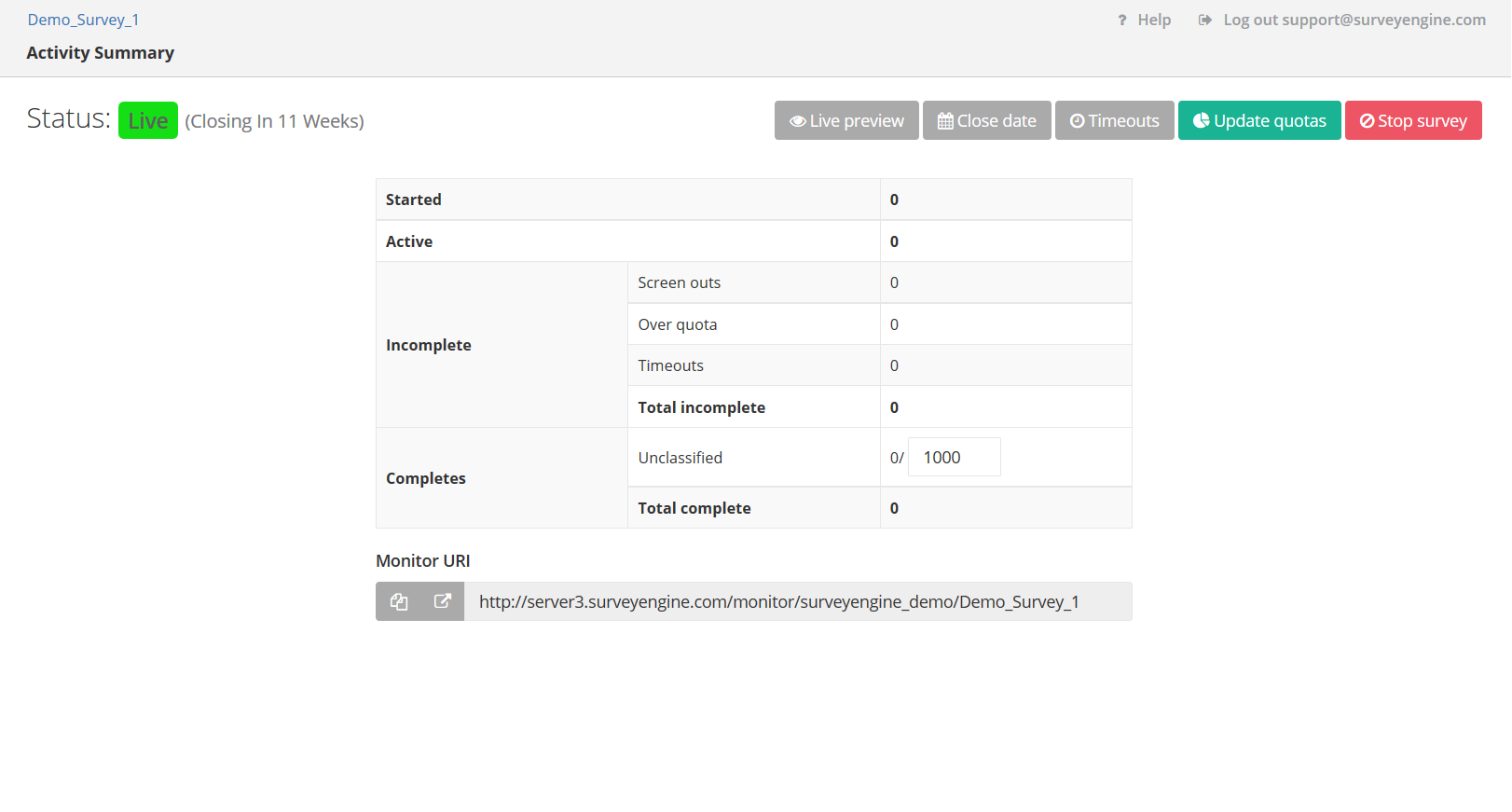Click the Unclassified quota input field

954,458
